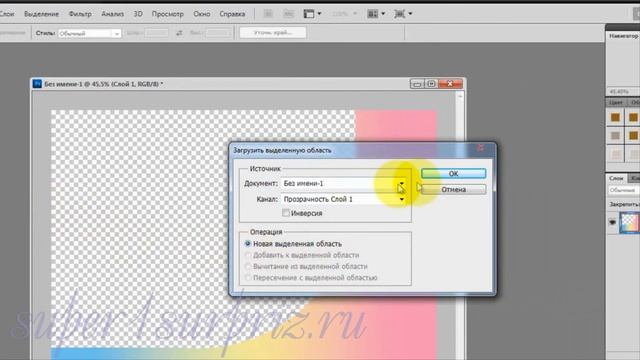Click the Уточн. край button
640x360 pixels.
pyautogui.click(x=273, y=33)
